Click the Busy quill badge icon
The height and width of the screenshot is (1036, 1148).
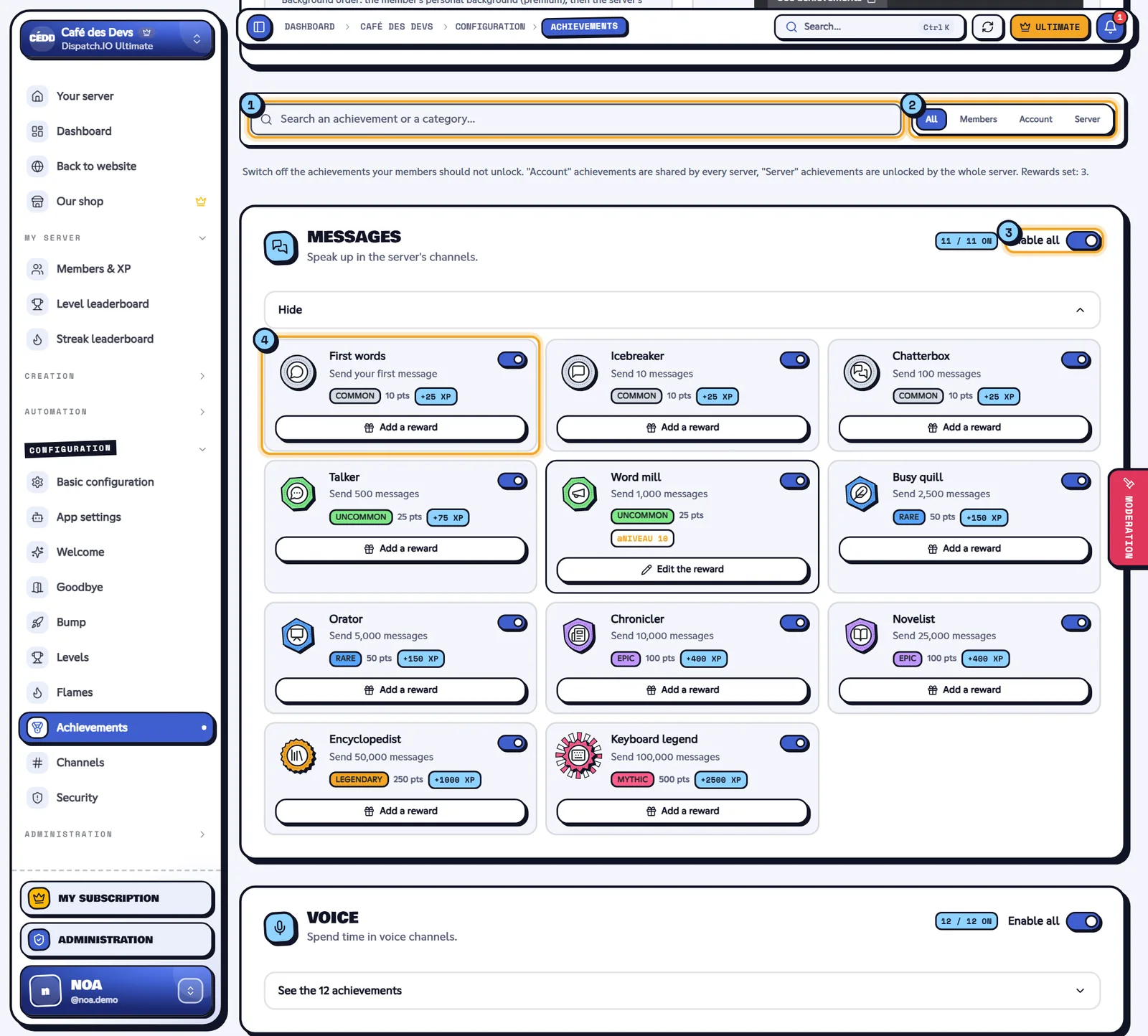[861, 494]
